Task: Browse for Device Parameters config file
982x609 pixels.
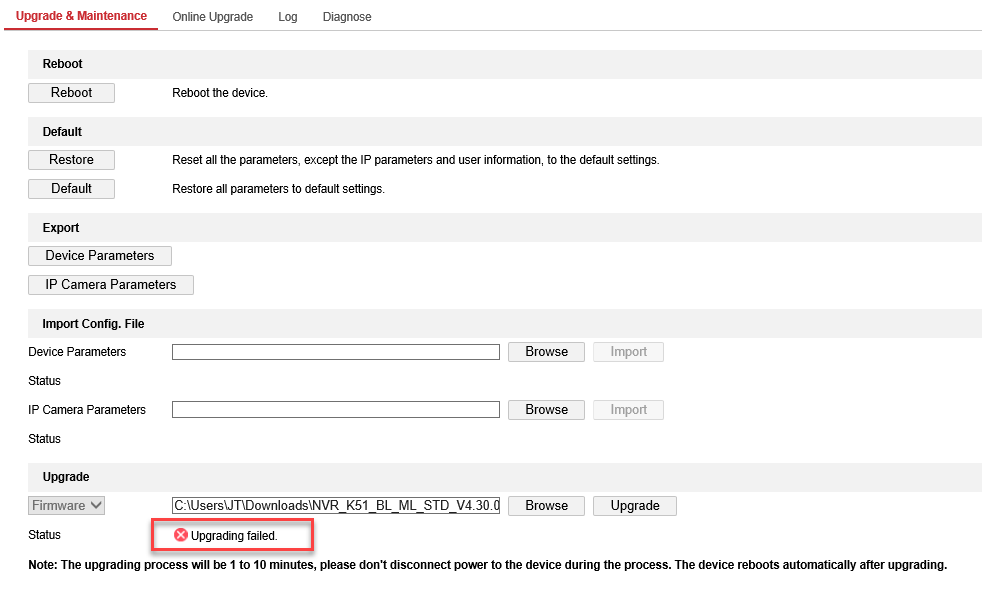Action: [546, 352]
